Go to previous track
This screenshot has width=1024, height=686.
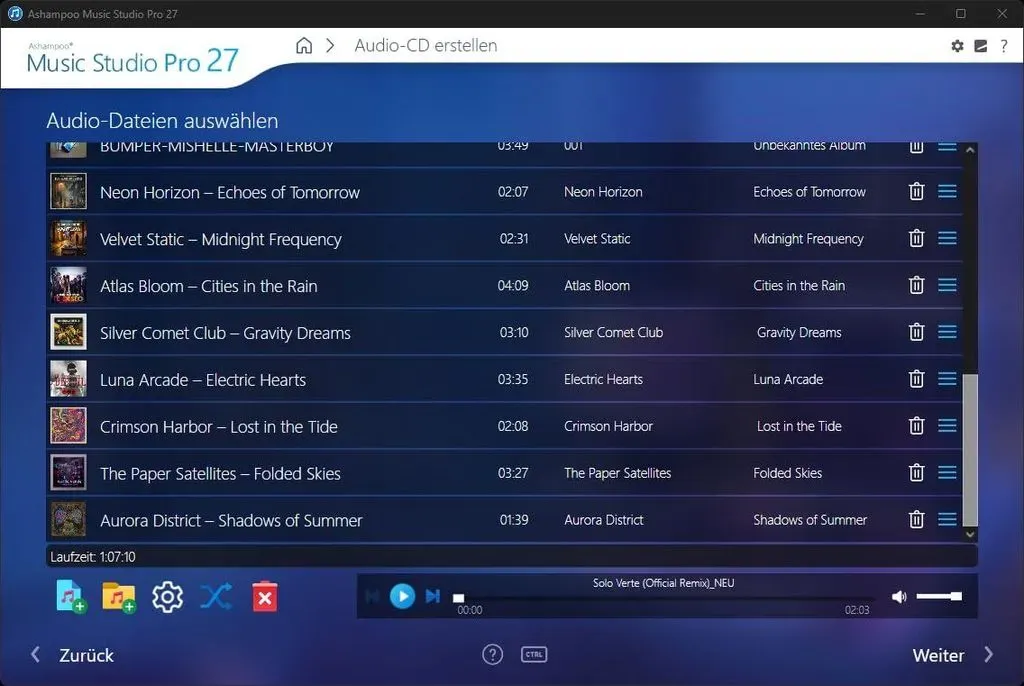373,596
